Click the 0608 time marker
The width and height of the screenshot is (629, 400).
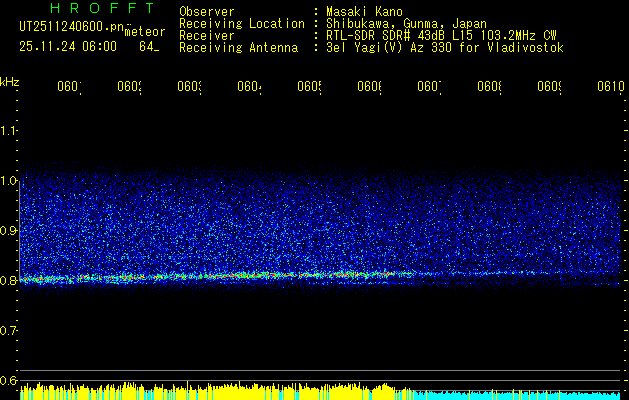(x=490, y=86)
